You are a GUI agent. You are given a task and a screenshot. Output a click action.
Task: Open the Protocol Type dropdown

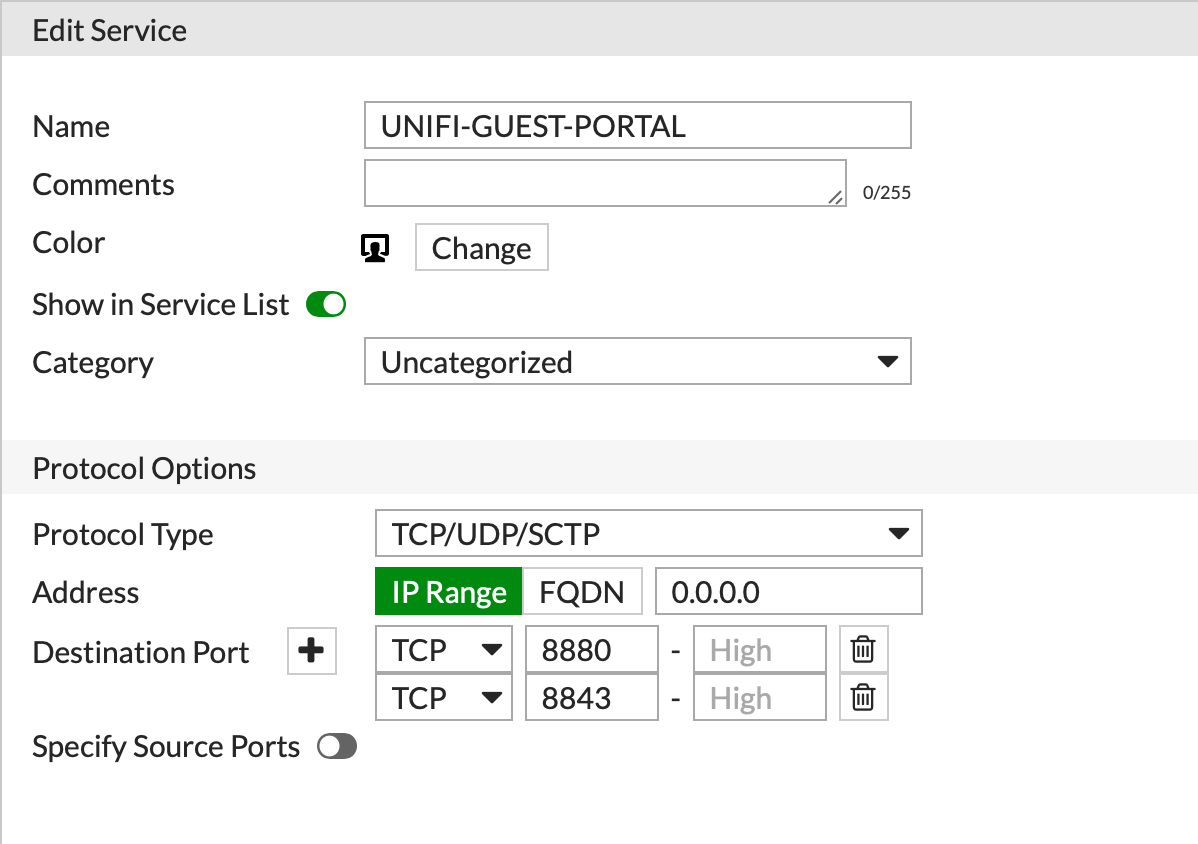tap(649, 533)
